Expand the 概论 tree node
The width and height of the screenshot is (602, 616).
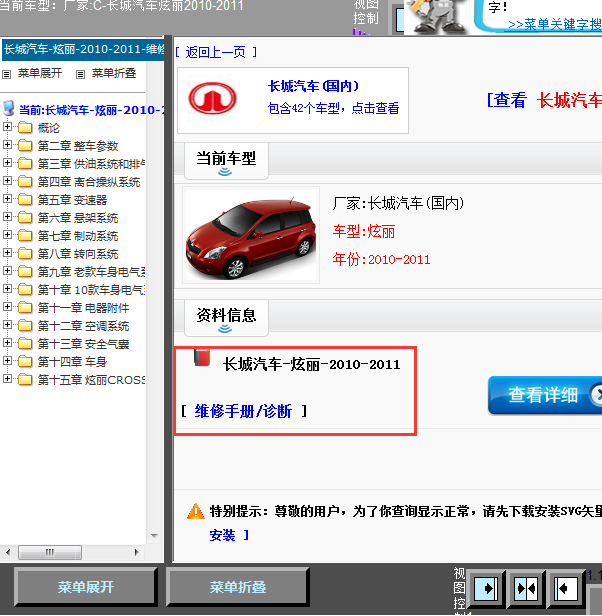coord(7,127)
